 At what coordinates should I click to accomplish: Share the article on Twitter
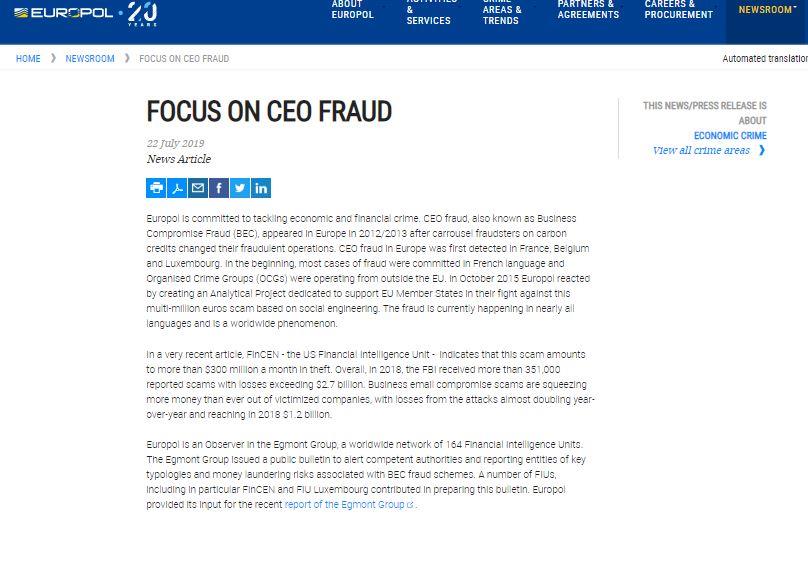coord(240,188)
